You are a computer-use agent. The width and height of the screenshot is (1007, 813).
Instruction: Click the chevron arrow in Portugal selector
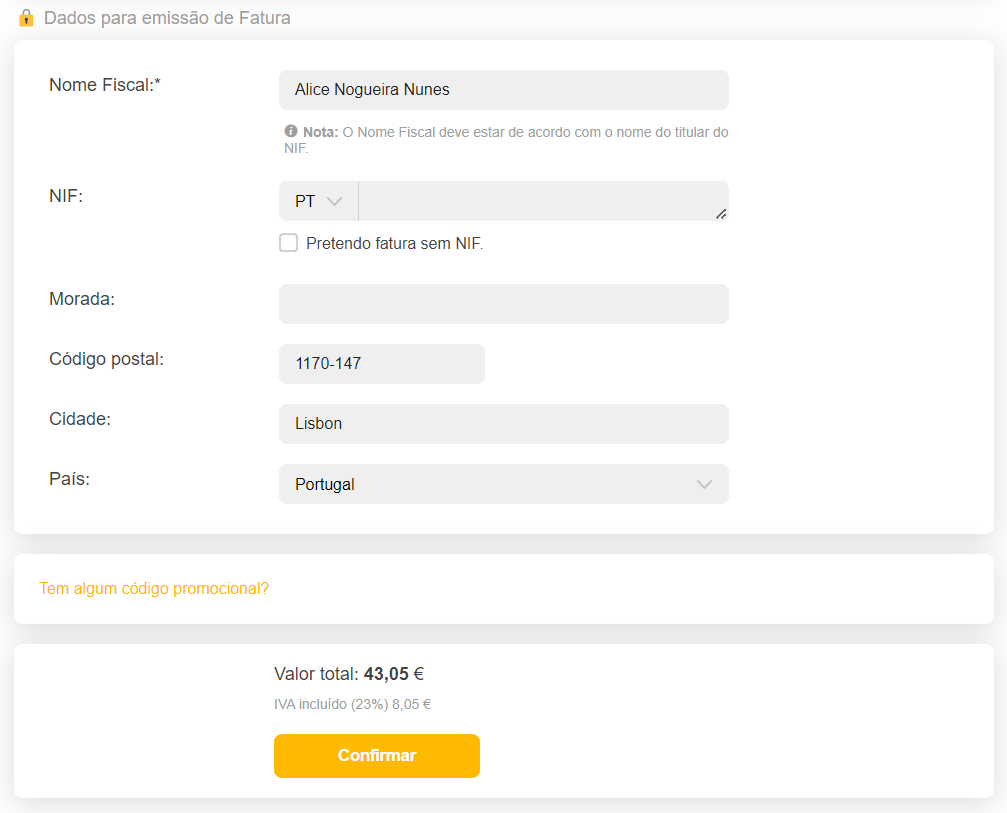pyautogui.click(x=705, y=484)
